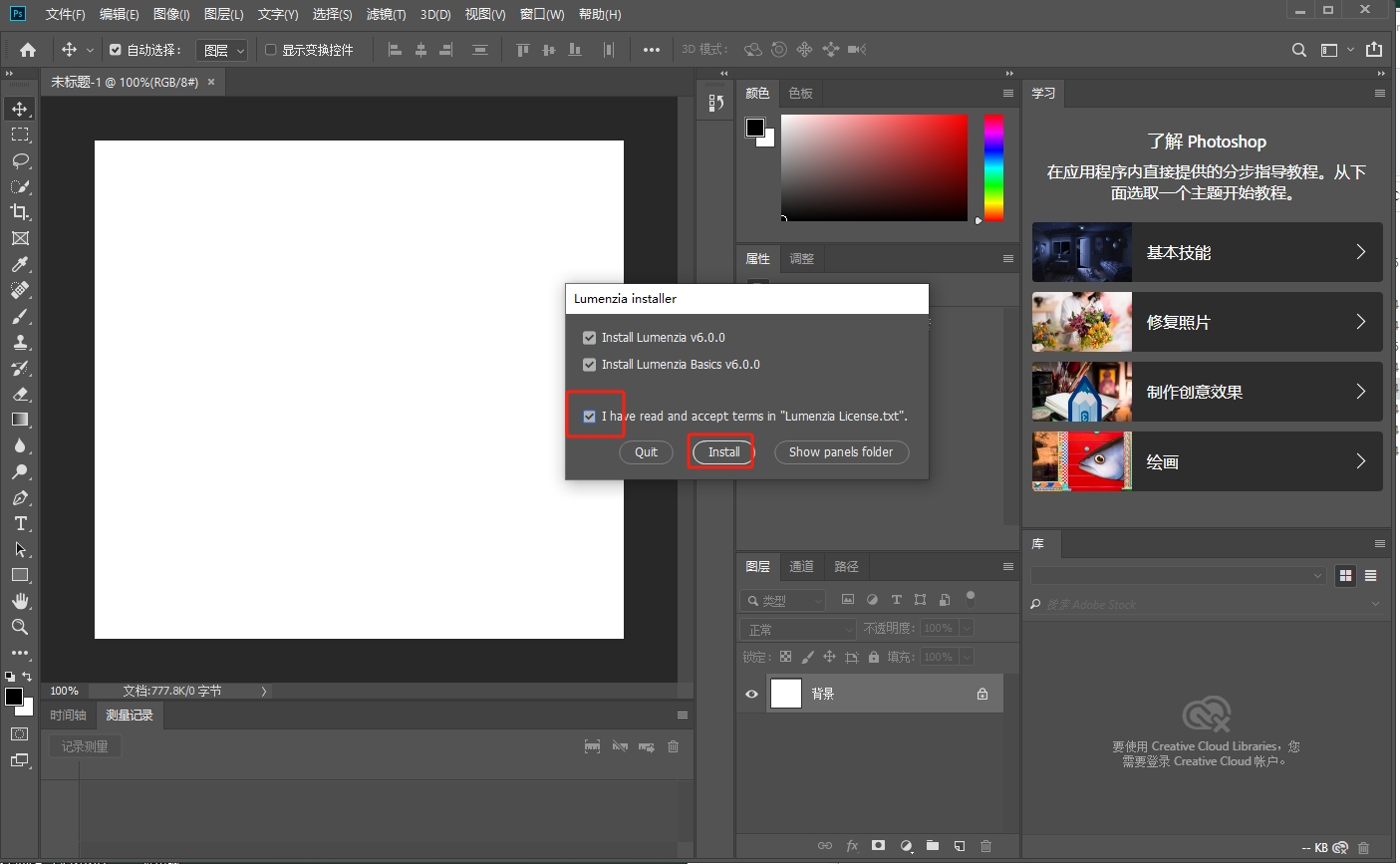Expand the 修复照片 tutorial
The height and width of the screenshot is (864, 1400).
[x=1208, y=322]
